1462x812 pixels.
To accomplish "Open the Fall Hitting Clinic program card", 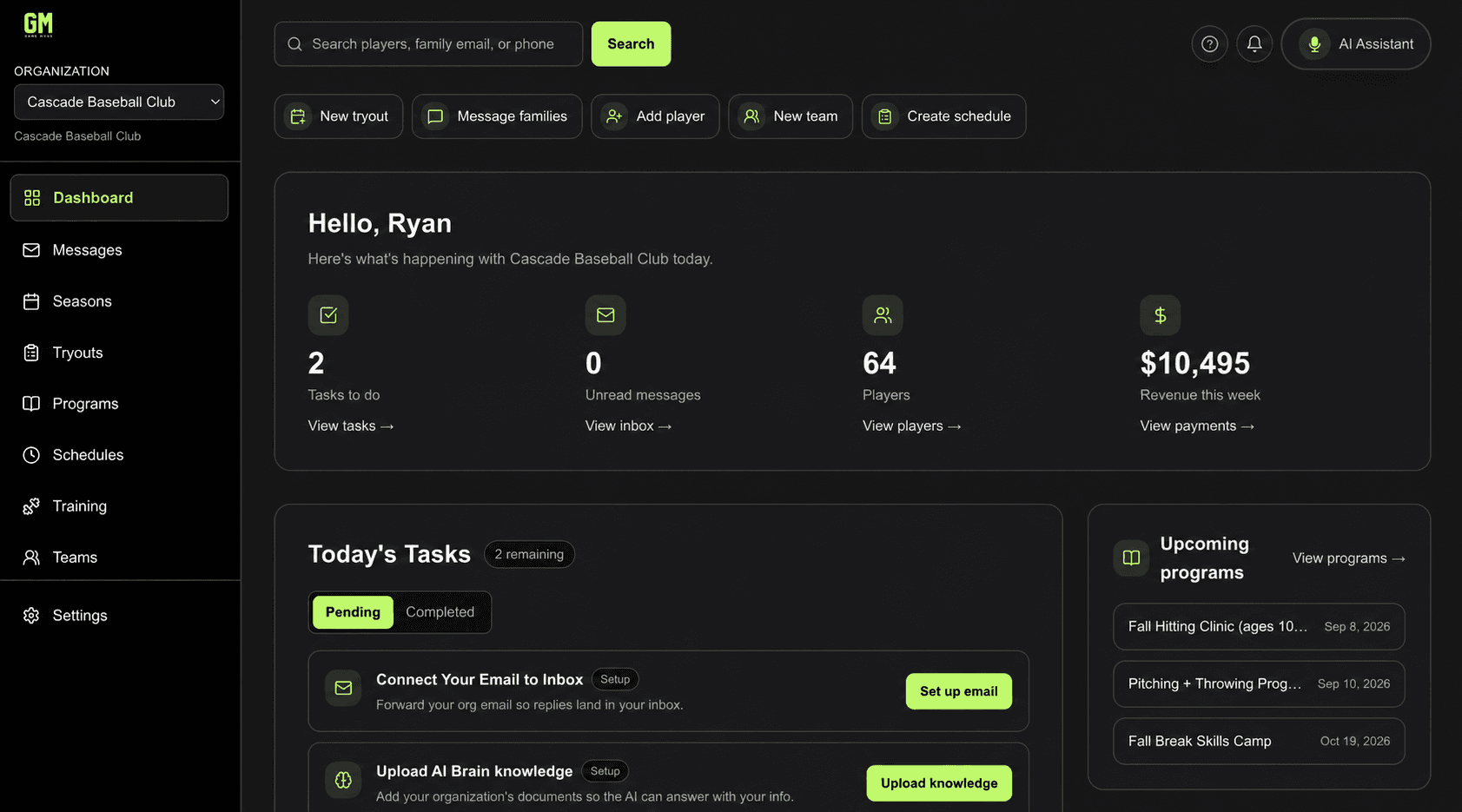I will click(1259, 627).
